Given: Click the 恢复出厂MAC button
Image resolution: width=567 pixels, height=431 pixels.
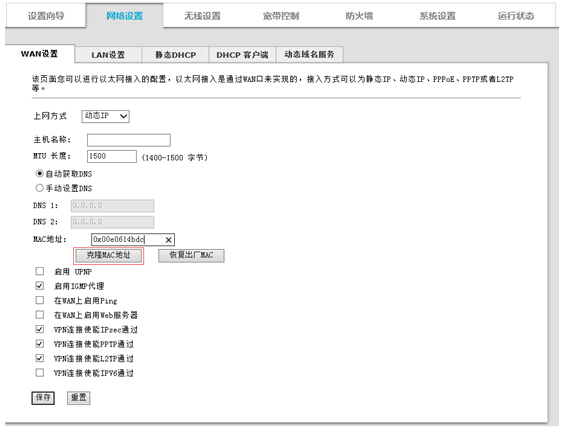Looking at the screenshot, I should [191, 255].
